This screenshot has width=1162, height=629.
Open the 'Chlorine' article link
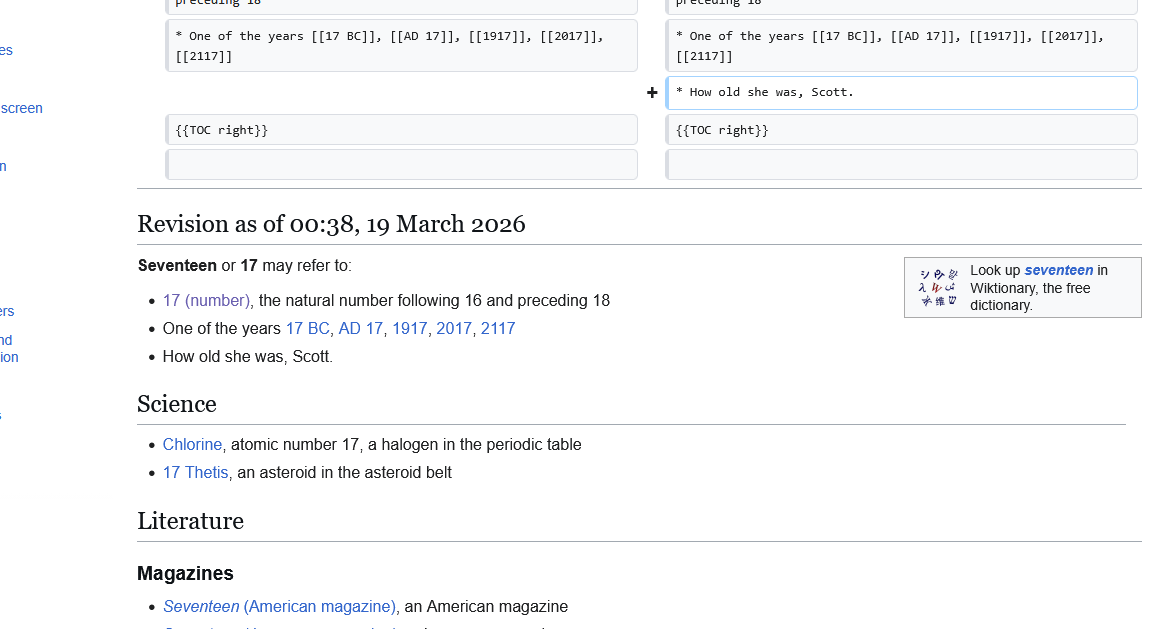[192, 445]
